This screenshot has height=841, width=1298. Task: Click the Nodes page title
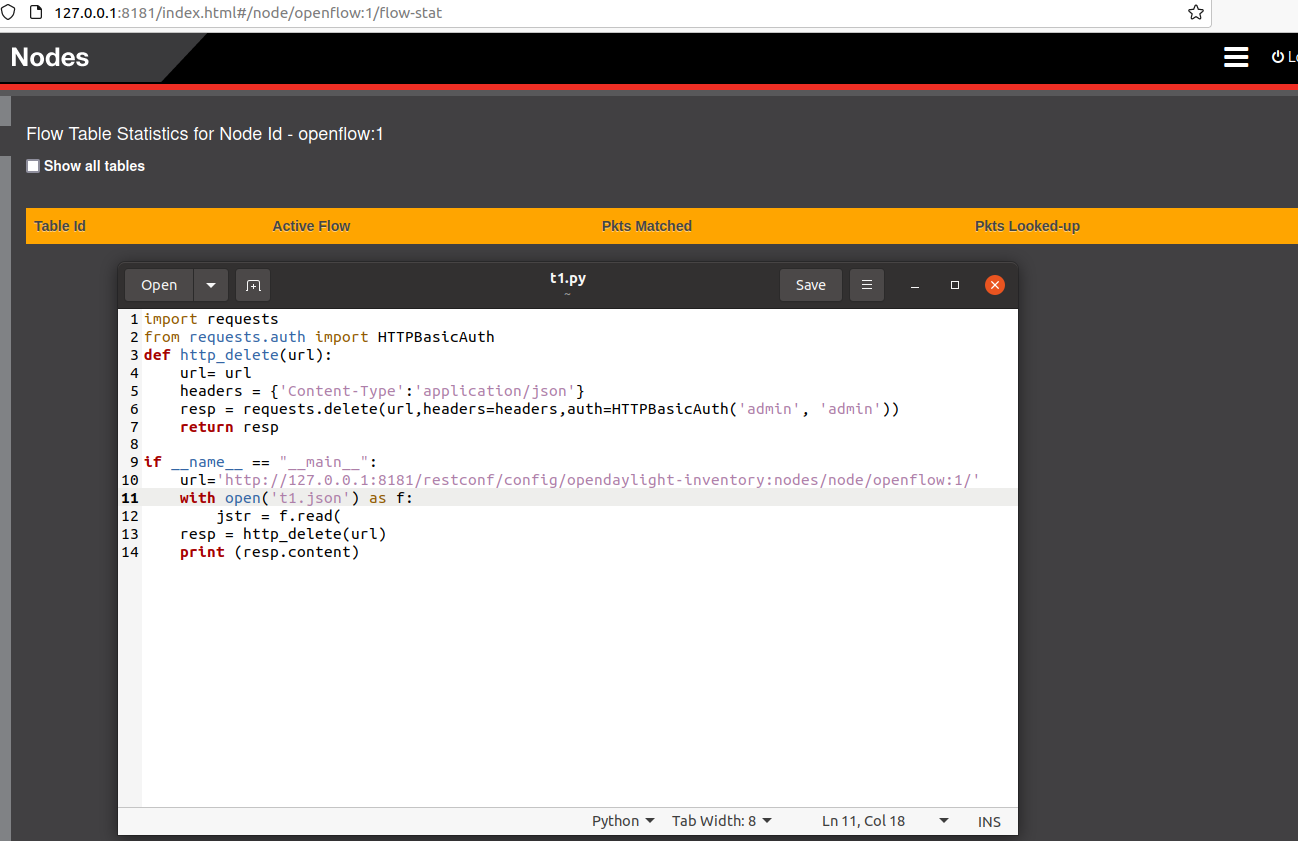50,57
